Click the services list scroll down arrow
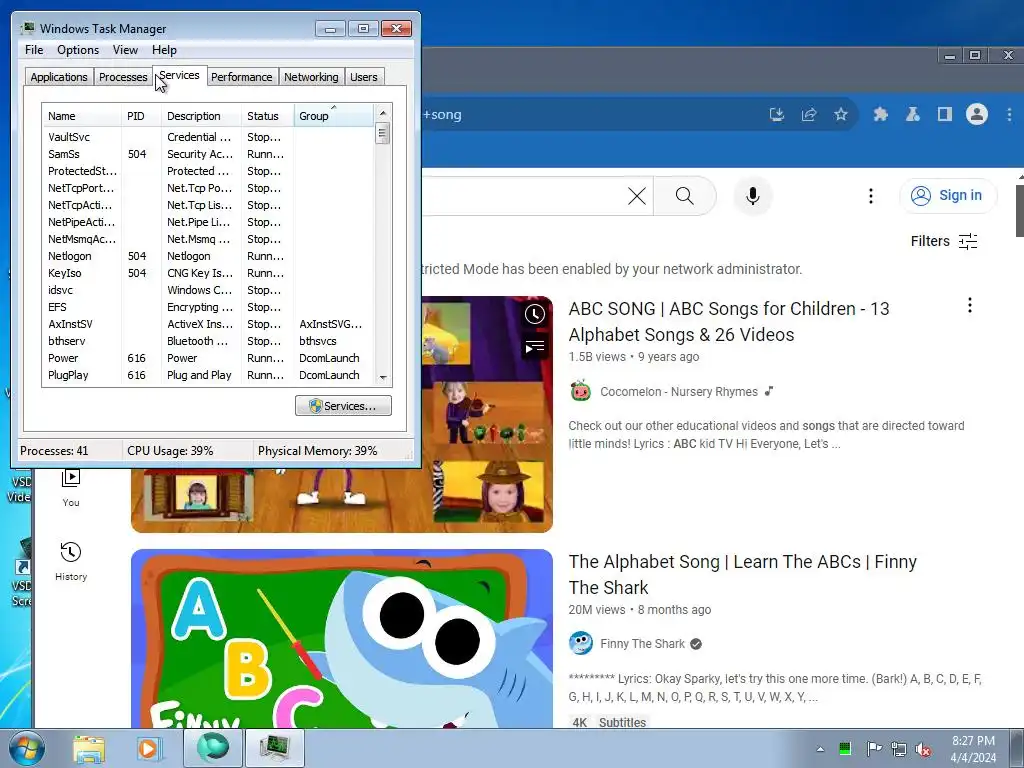The height and width of the screenshot is (768, 1024). (x=383, y=377)
